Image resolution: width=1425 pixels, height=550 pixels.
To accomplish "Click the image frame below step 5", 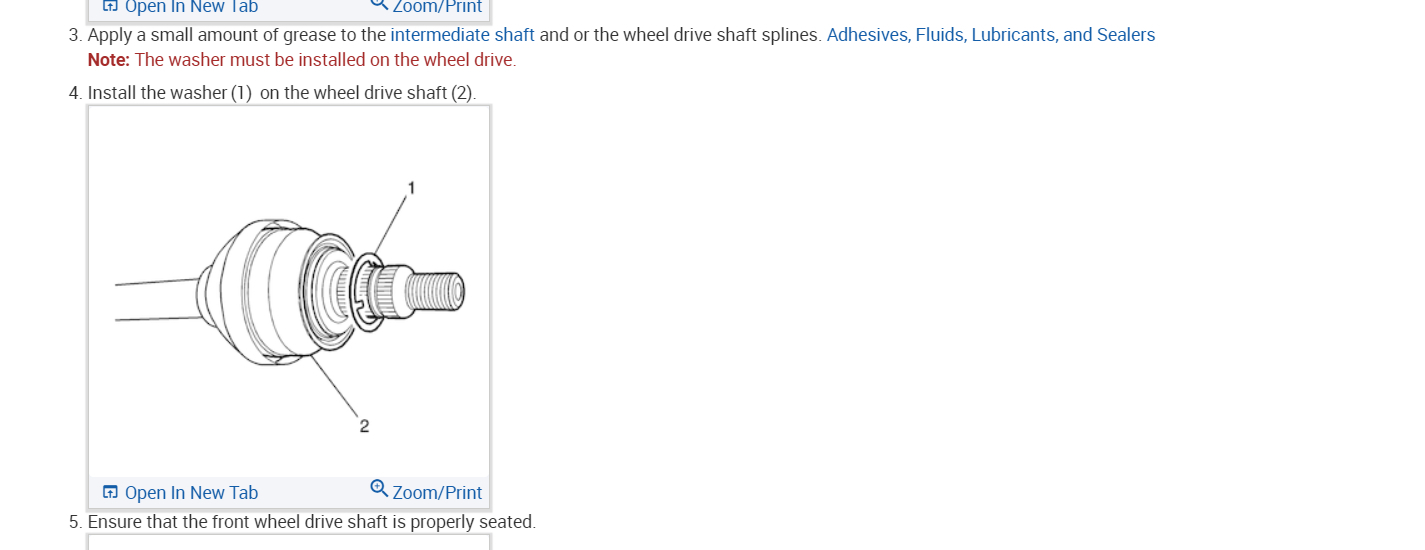I will (x=289, y=542).
